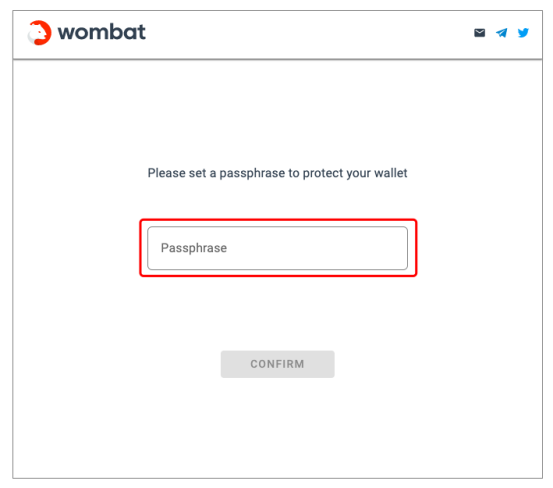553x488 pixels.
Task: Select the wombat animal head logo
Action: (x=40, y=33)
